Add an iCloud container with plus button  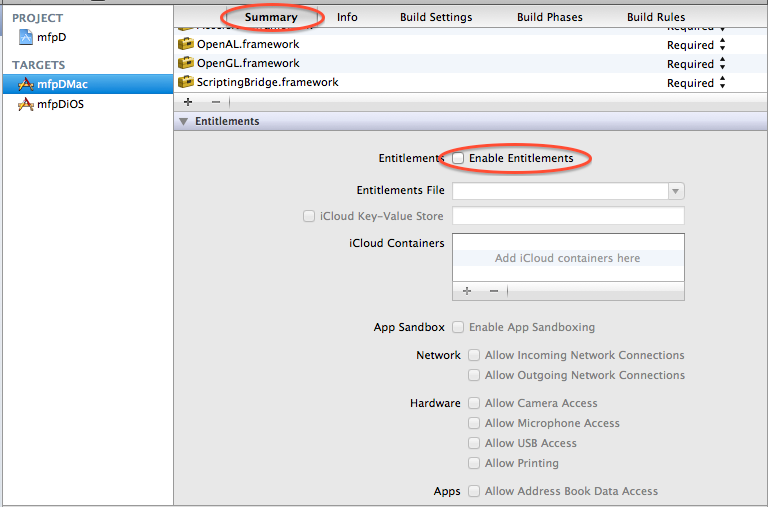(x=466, y=290)
